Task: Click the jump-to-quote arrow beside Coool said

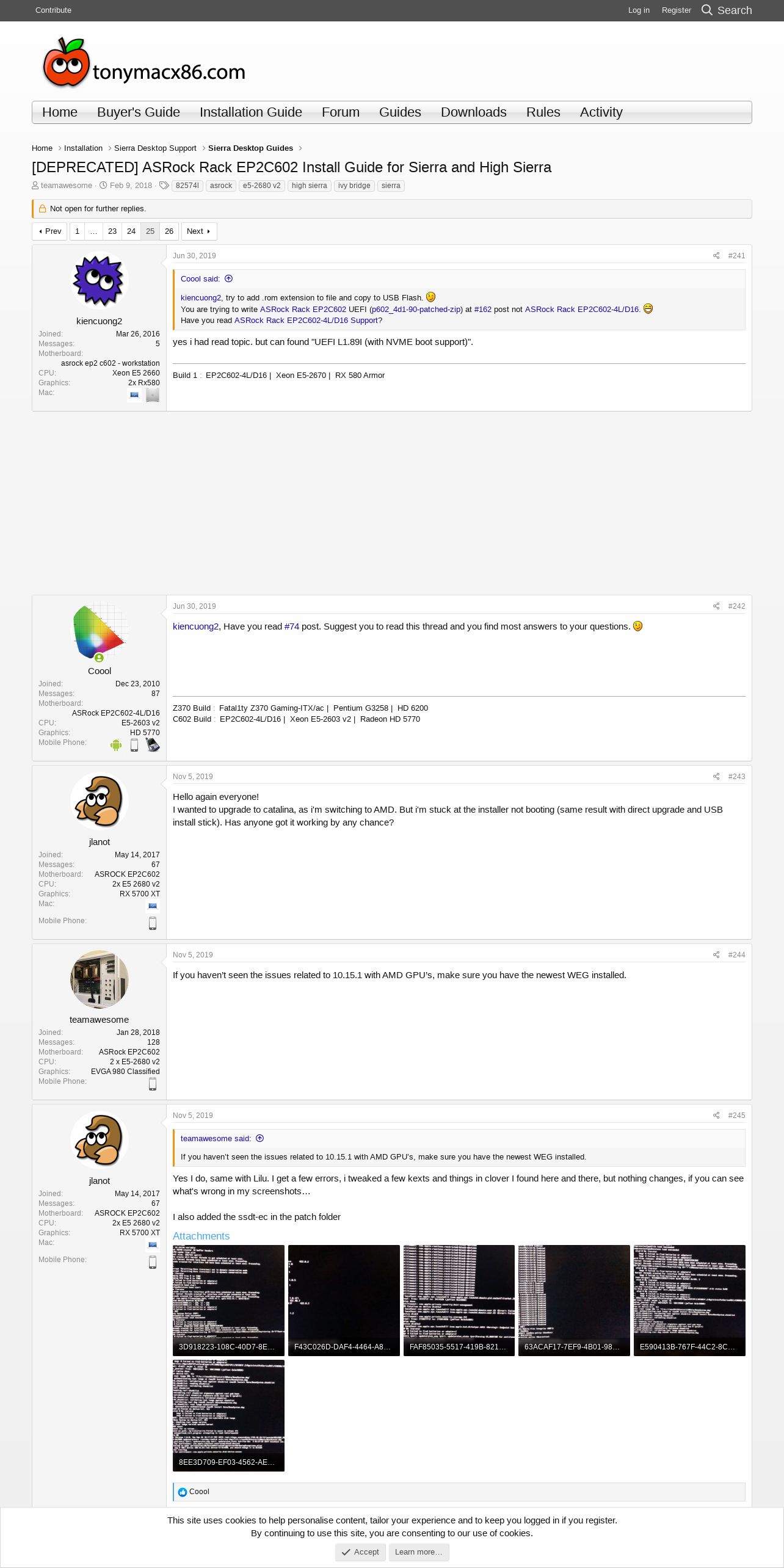Action: tap(229, 279)
